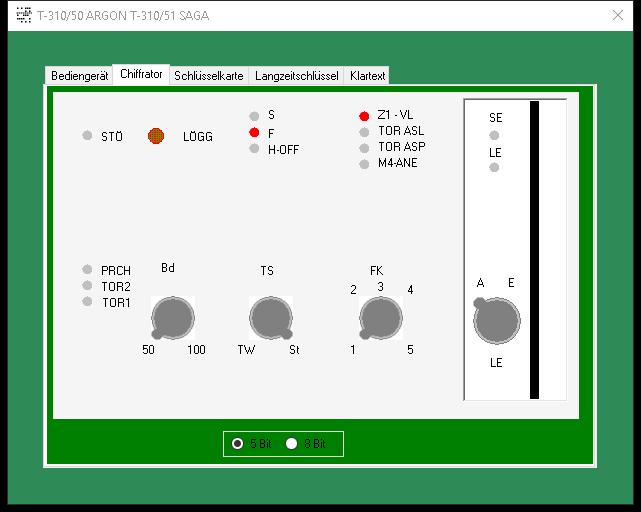Click the TOR ASP indicator lamp
The height and width of the screenshot is (512, 641).
(364, 148)
